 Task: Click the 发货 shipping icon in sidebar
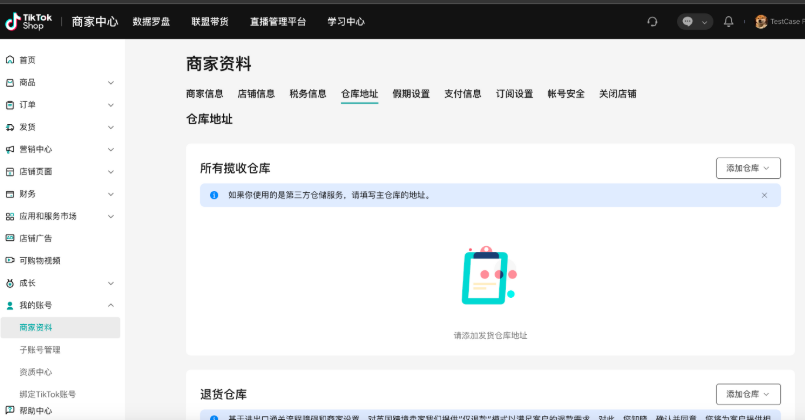pos(10,127)
